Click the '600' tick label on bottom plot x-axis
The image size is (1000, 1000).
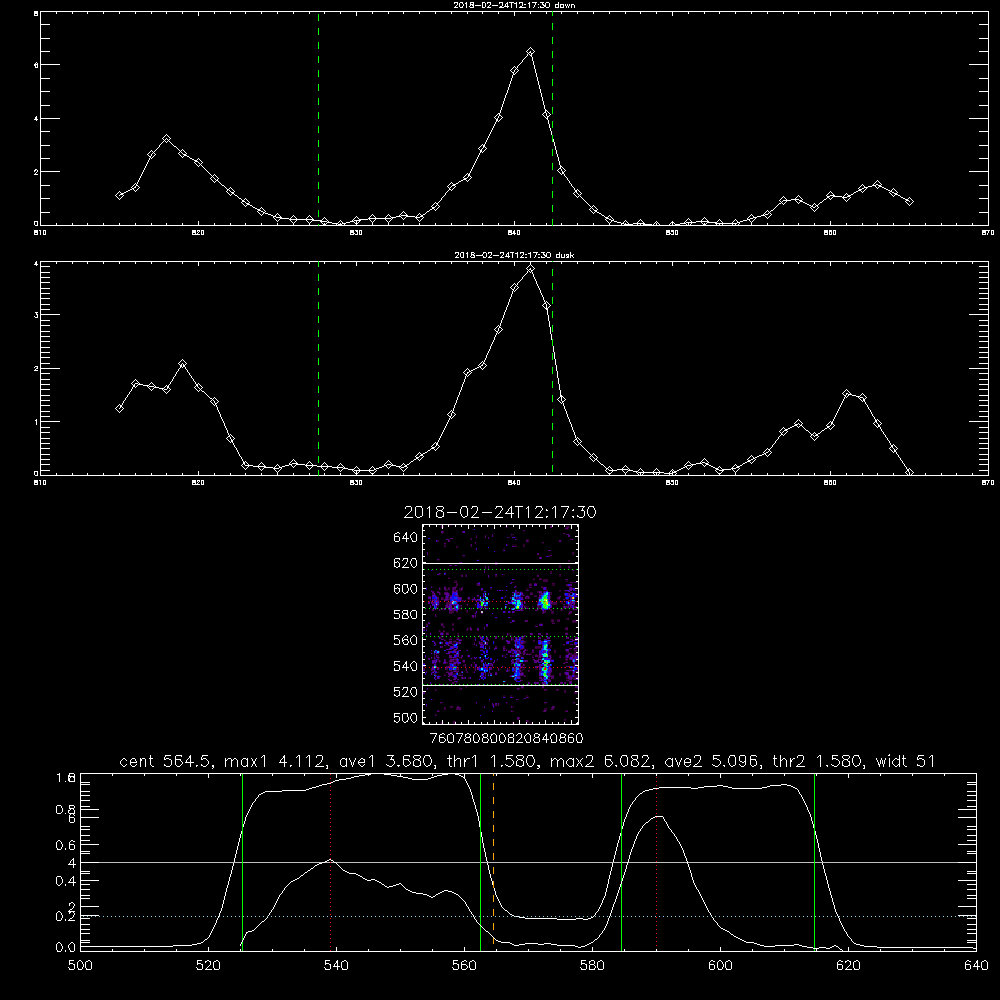(x=720, y=966)
